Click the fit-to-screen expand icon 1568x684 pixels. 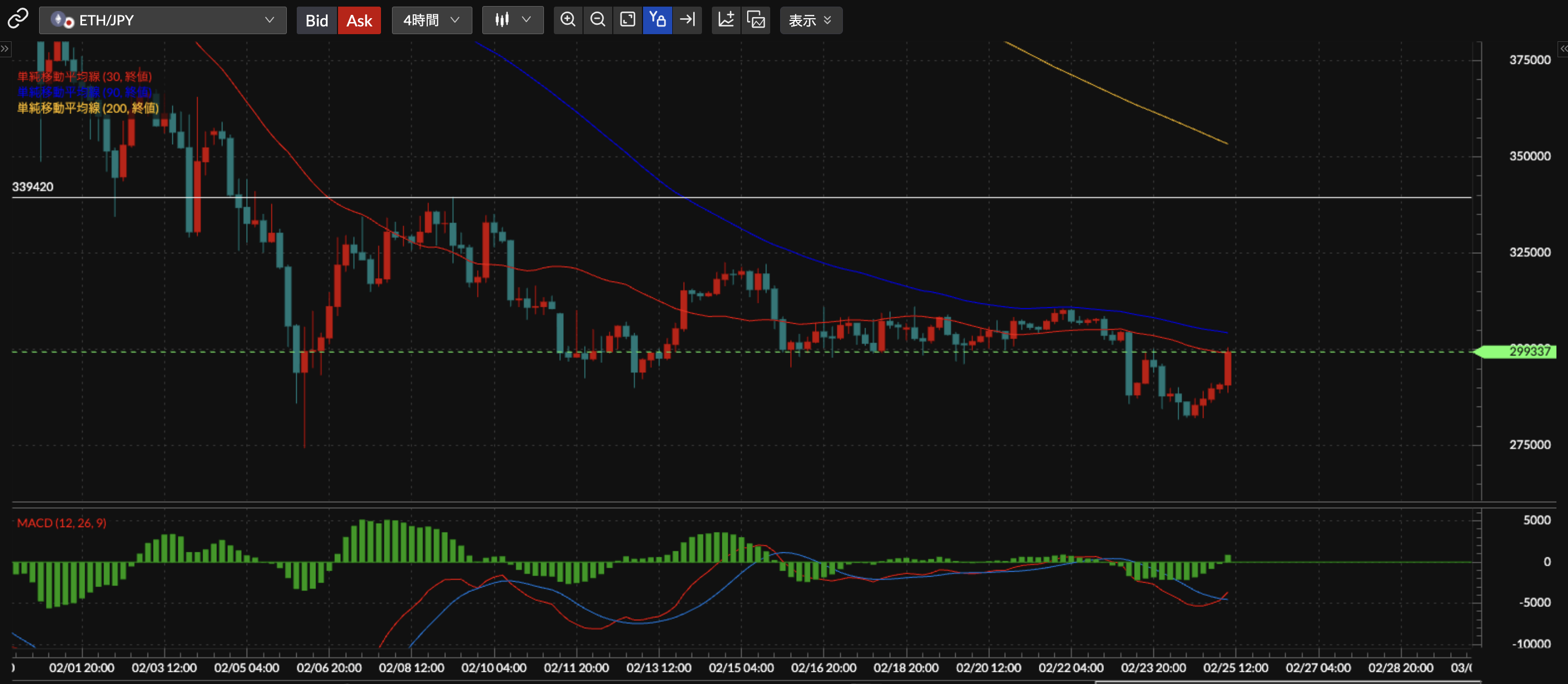[x=628, y=20]
